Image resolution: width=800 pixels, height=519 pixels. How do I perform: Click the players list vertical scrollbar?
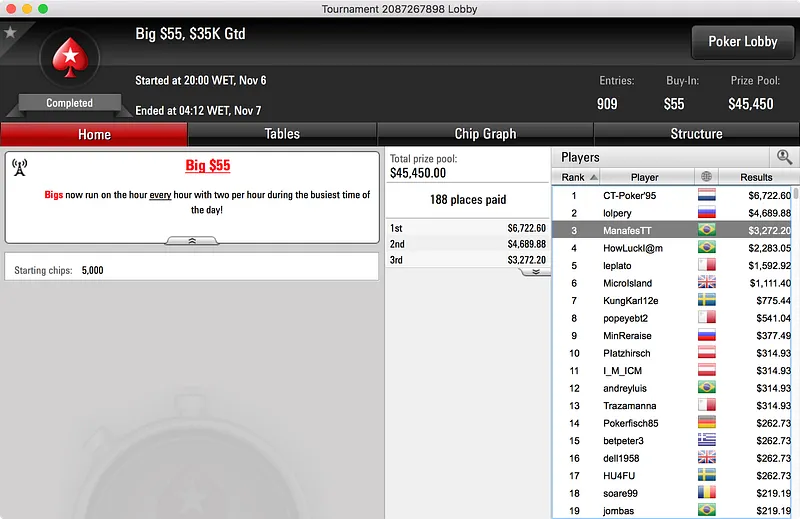(x=796, y=352)
